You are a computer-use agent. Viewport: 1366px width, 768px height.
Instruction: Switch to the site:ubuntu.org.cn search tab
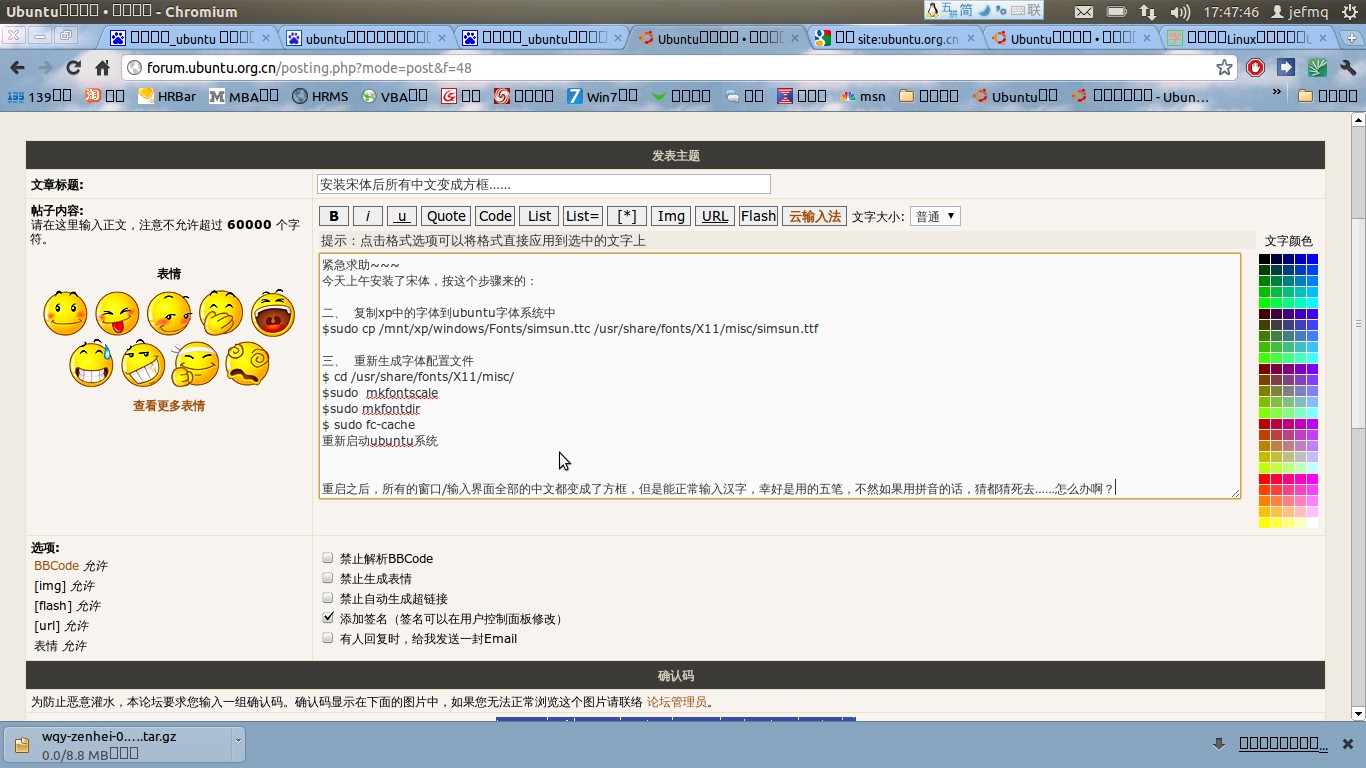[895, 38]
